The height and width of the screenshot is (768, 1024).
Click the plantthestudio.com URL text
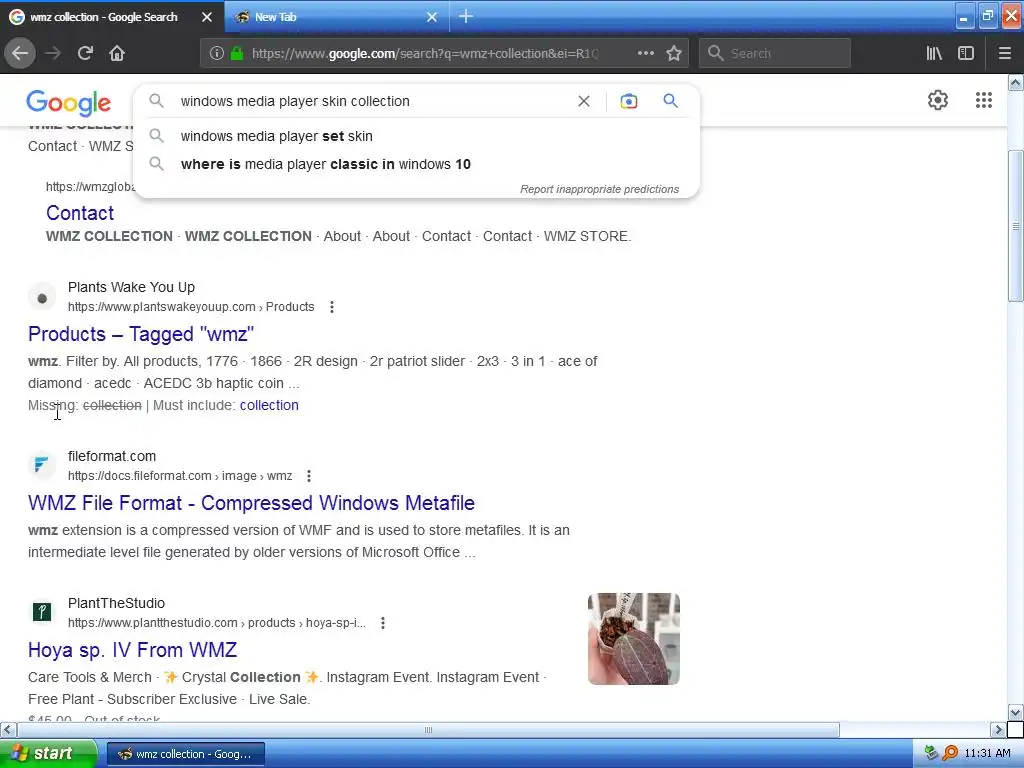click(x=217, y=623)
